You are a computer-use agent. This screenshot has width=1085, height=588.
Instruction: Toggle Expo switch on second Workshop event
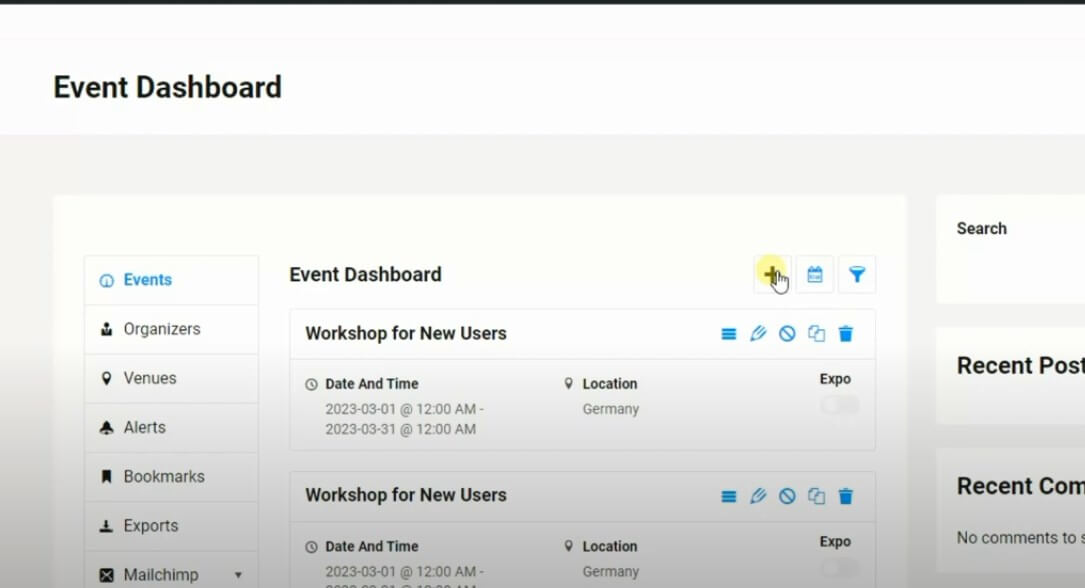click(840, 568)
